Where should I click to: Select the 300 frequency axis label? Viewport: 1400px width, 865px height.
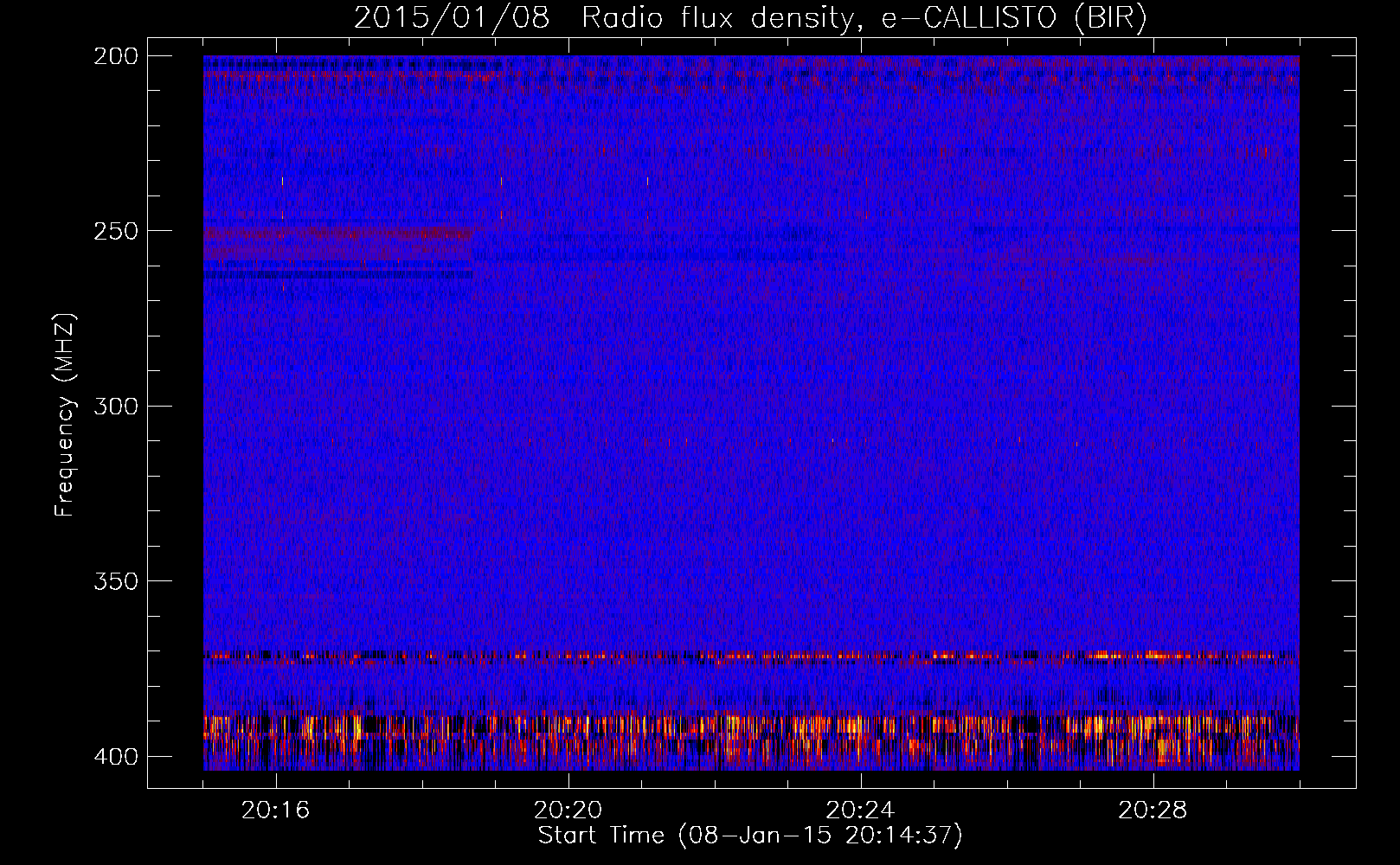point(115,407)
